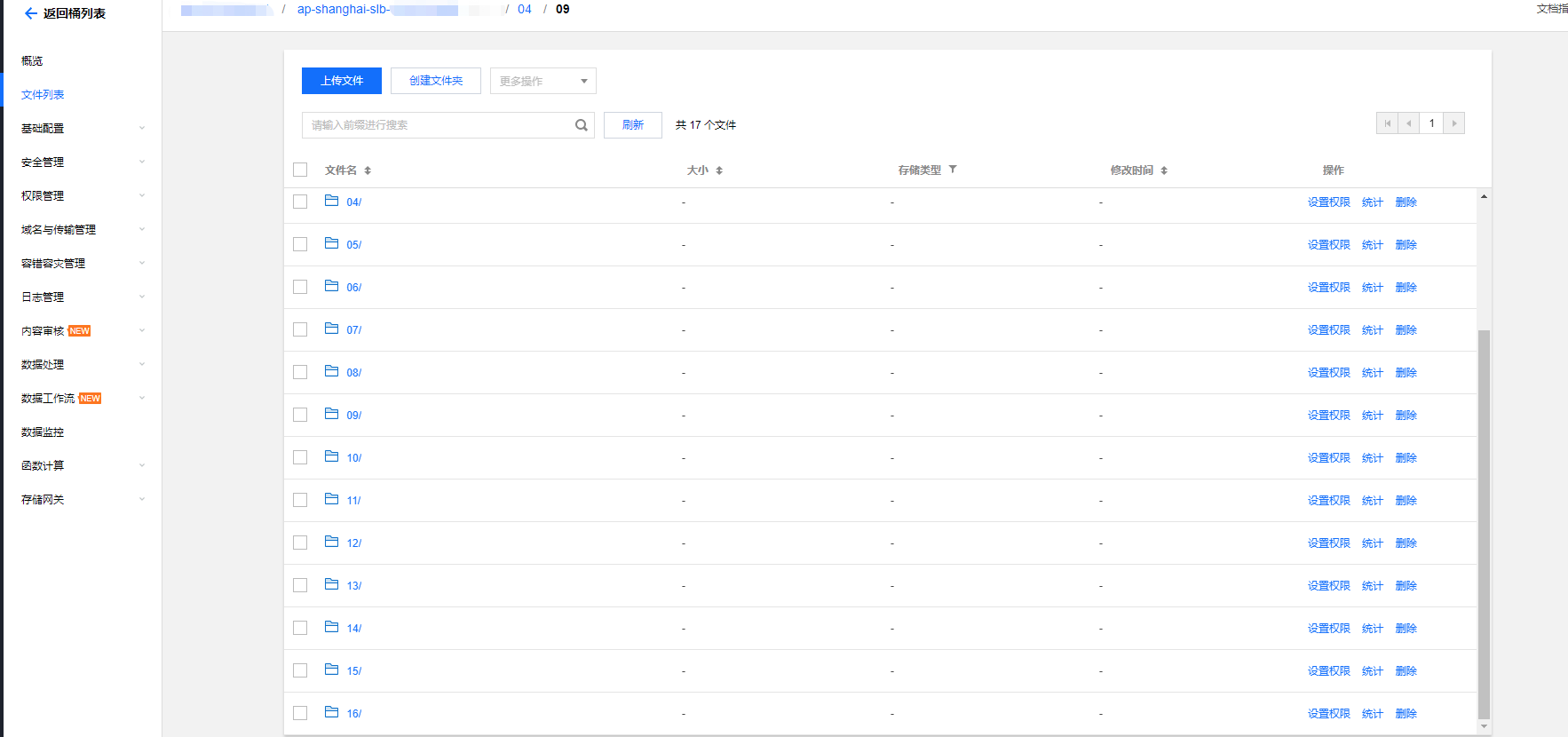Open the 09/ folder icon
The image size is (1568, 737).
click(331, 414)
